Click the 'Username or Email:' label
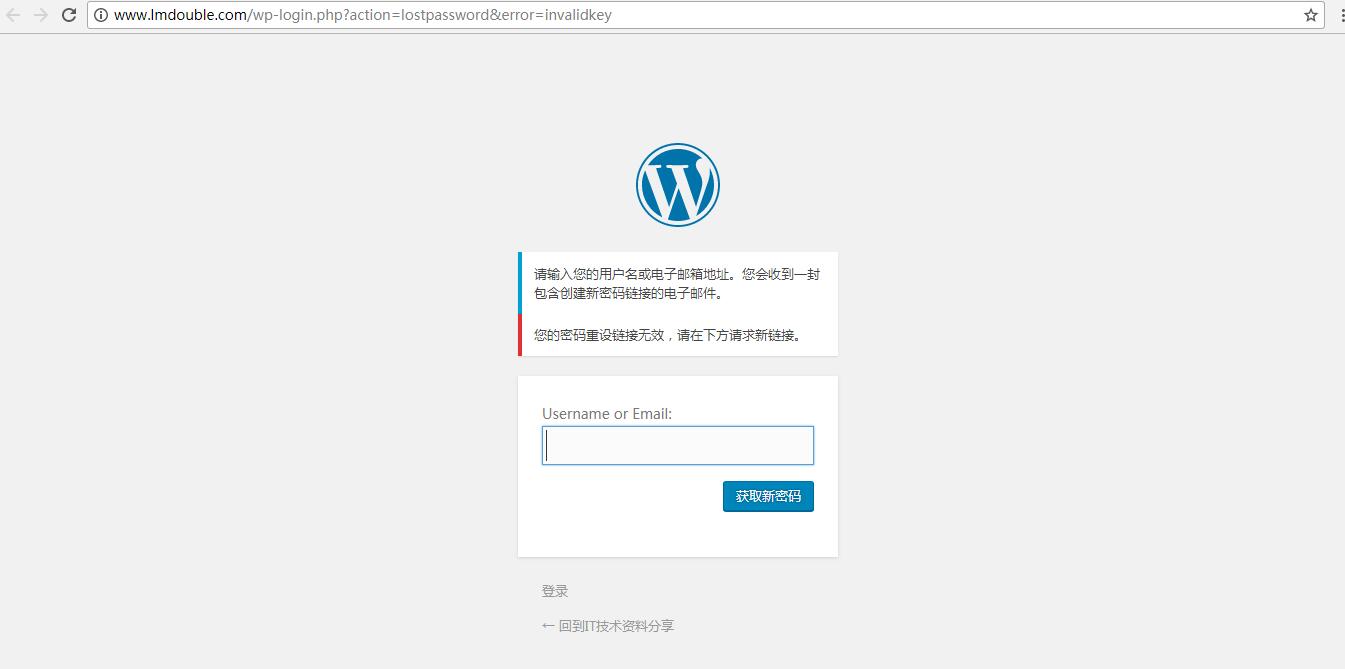The image size is (1345, 669). [x=607, y=413]
